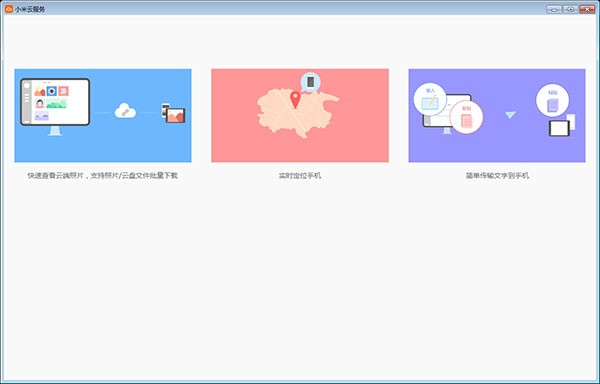
Task: Click the paper plane icon in purple banner
Action: 510,114
